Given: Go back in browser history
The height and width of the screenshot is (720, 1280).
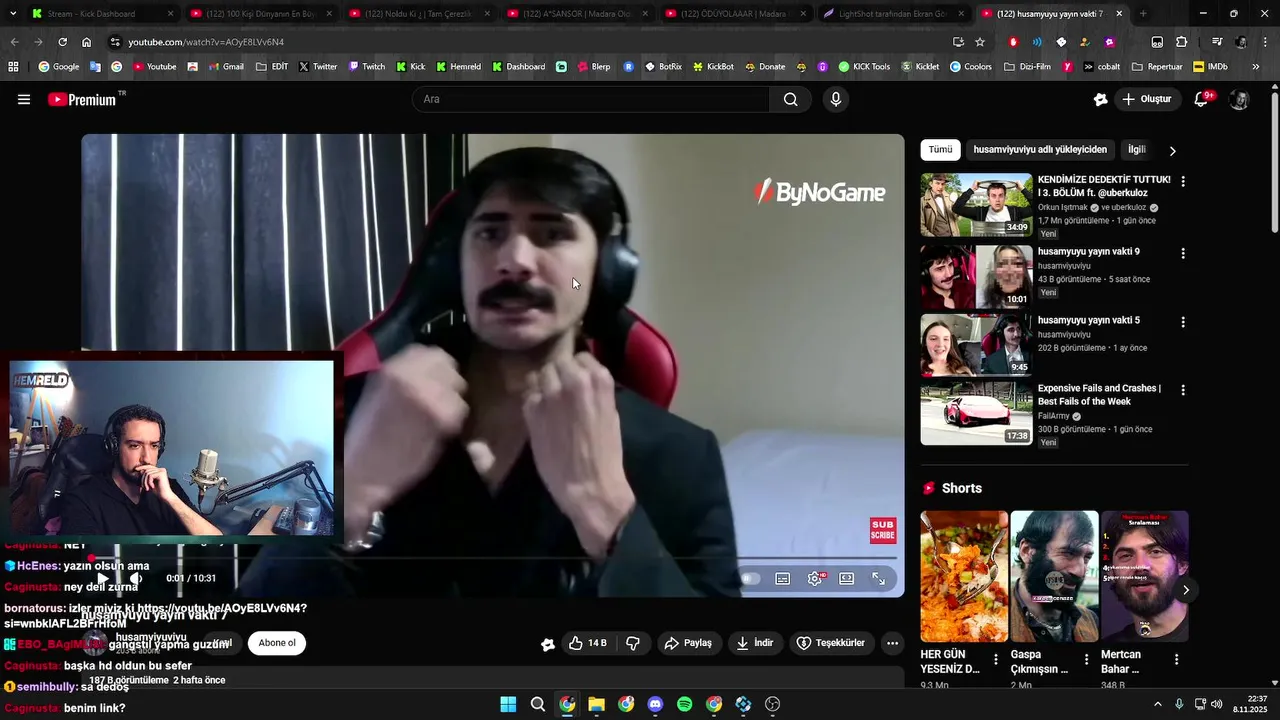Looking at the screenshot, I should (x=14, y=42).
